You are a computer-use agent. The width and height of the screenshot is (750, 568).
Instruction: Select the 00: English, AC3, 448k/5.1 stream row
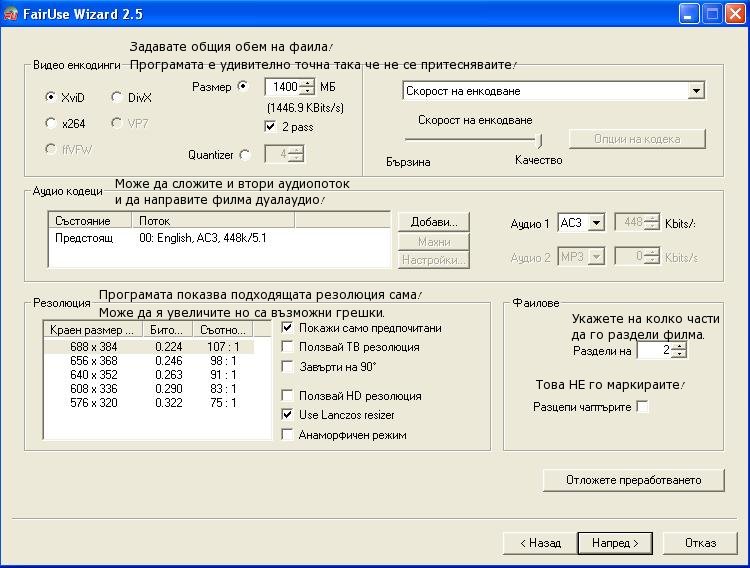point(219,238)
